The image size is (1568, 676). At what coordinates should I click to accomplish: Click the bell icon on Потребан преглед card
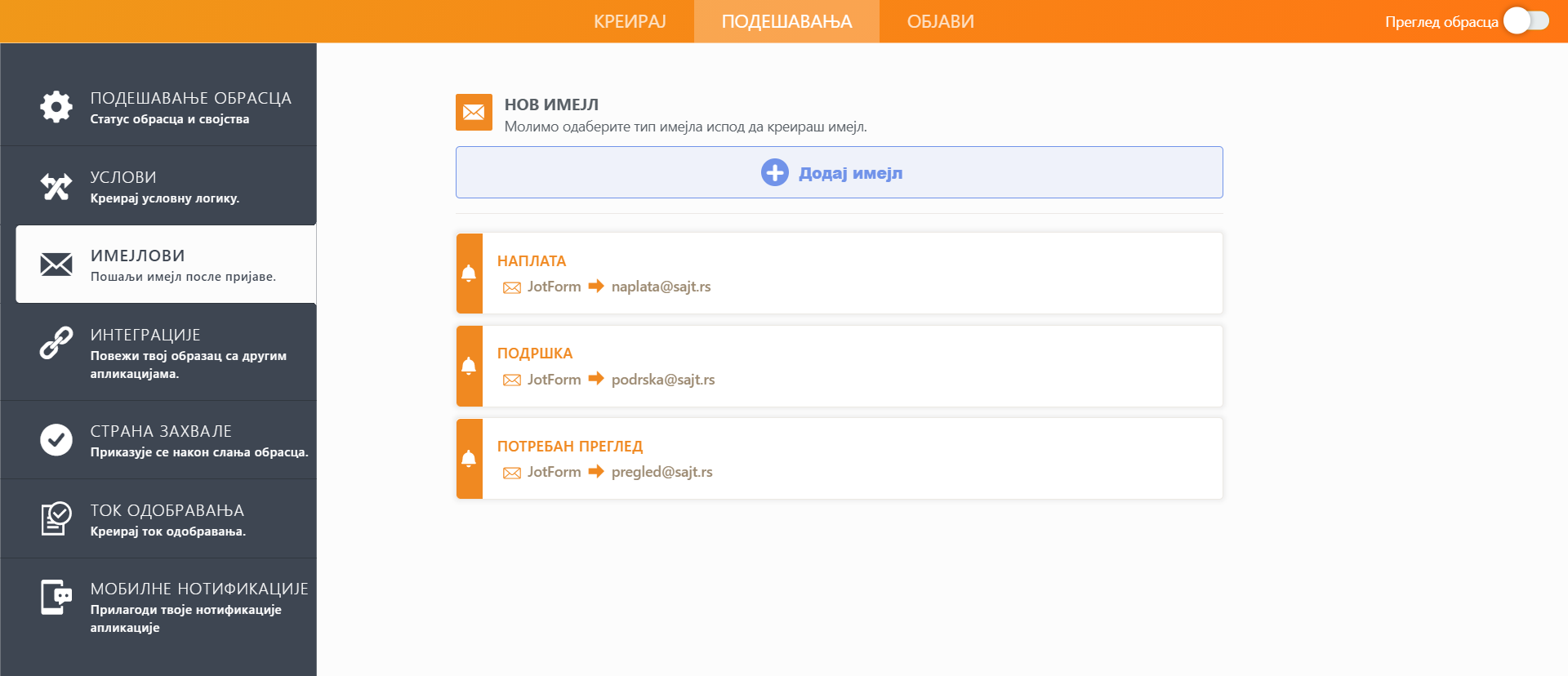(469, 459)
